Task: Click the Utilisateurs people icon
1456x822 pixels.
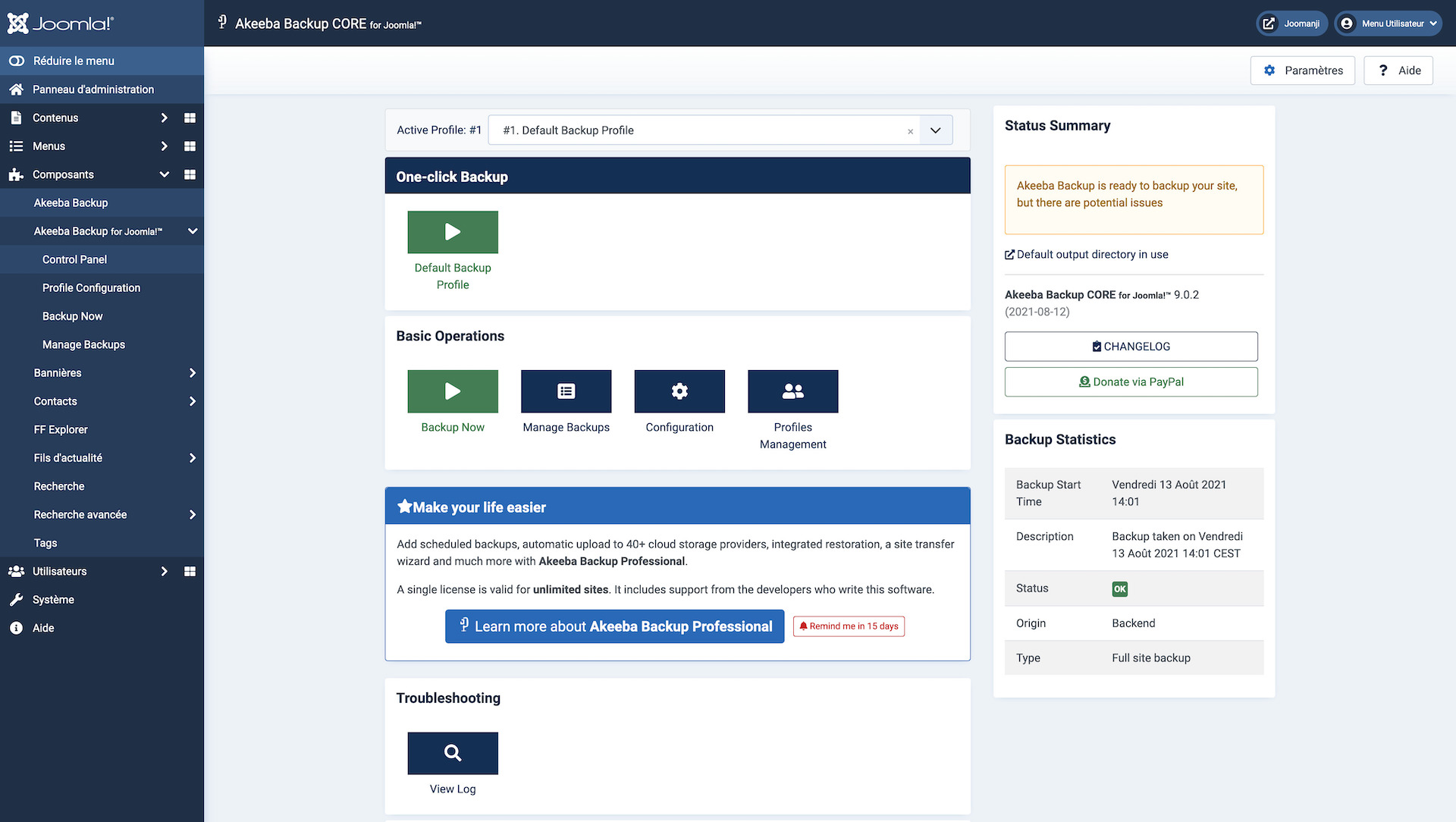Action: click(x=16, y=571)
